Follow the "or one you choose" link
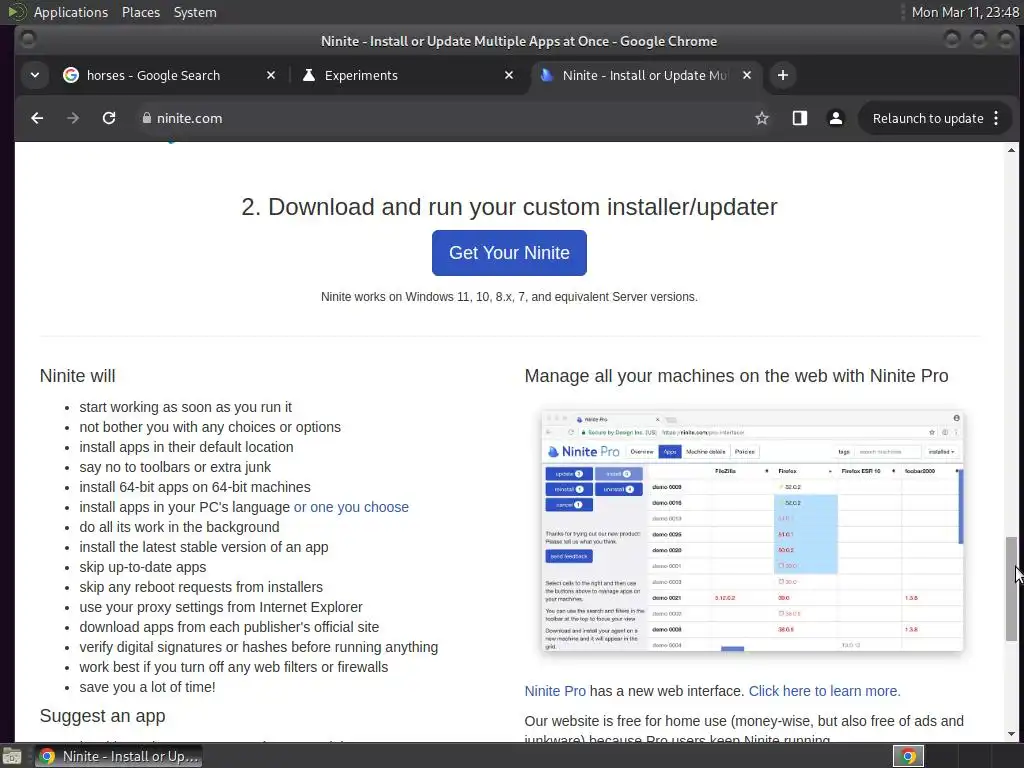The height and width of the screenshot is (768, 1024). pyautogui.click(x=351, y=507)
